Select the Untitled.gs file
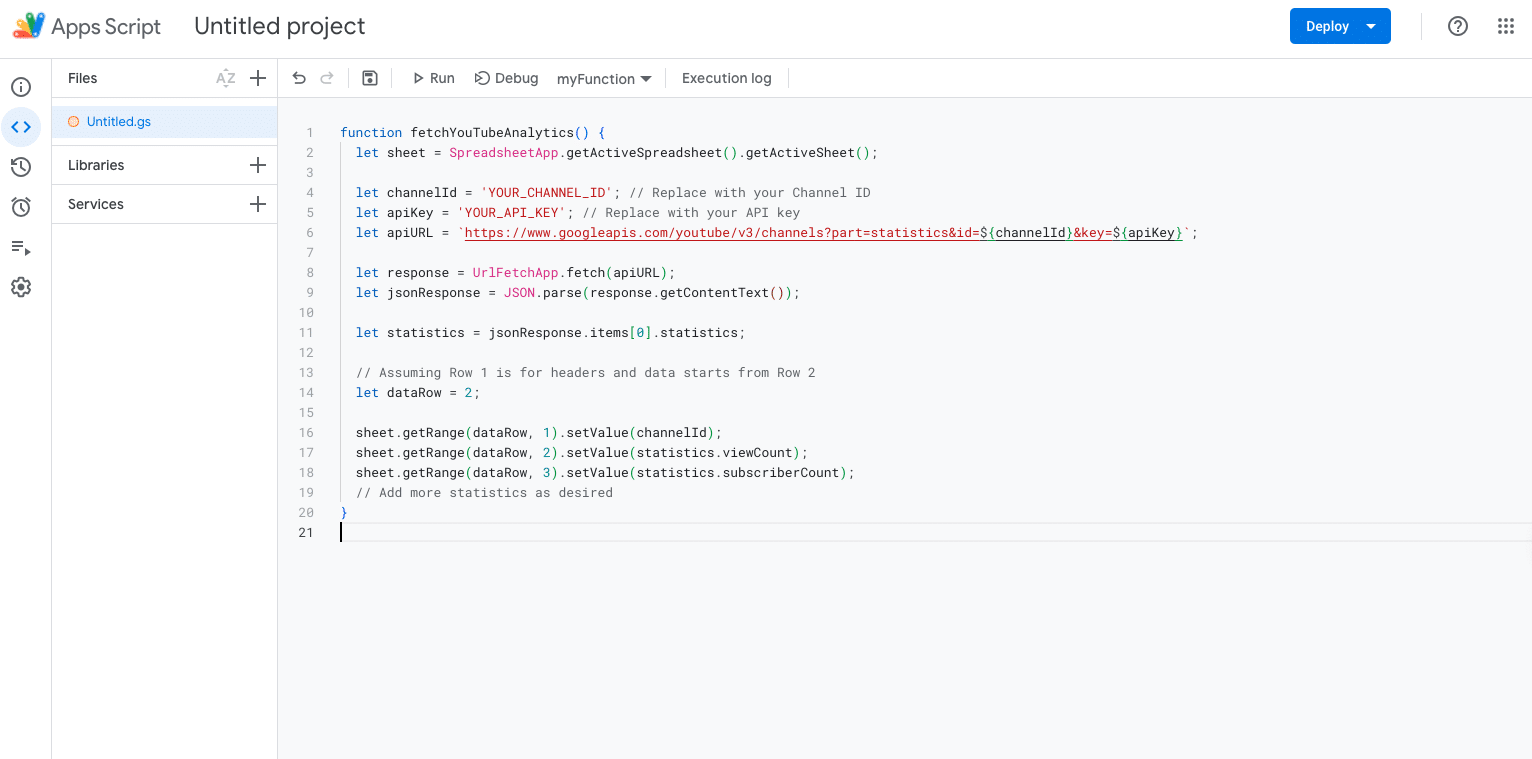Screen dimensions: 1532x759 [164, 122]
